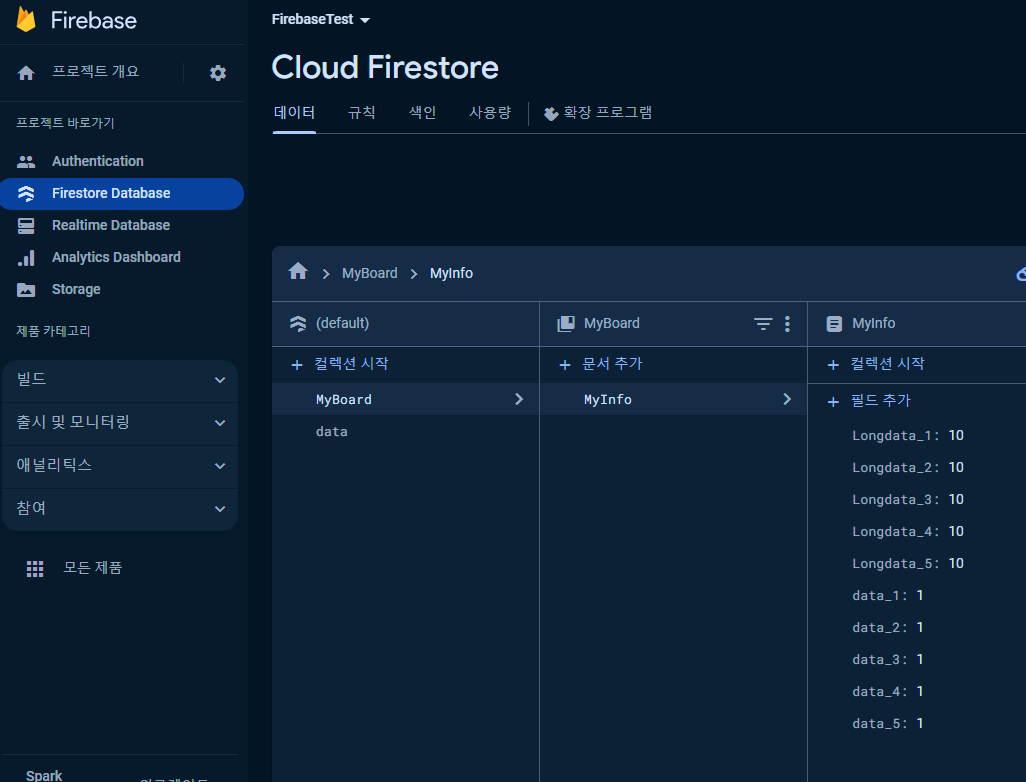Click the Longdata_5 field
1026x782 pixels.
908,564
